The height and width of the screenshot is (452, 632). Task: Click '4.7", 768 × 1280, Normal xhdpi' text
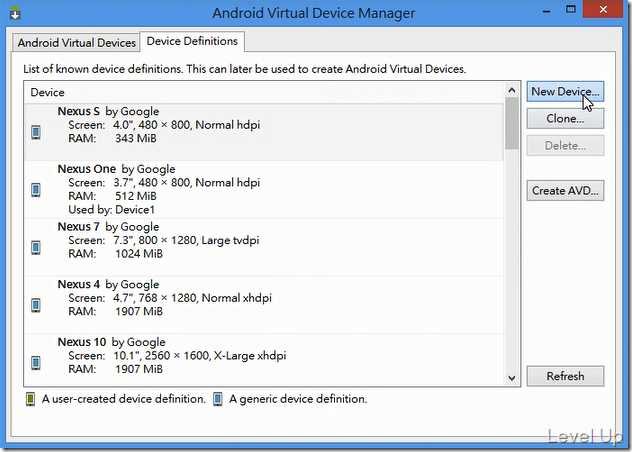coord(192,298)
